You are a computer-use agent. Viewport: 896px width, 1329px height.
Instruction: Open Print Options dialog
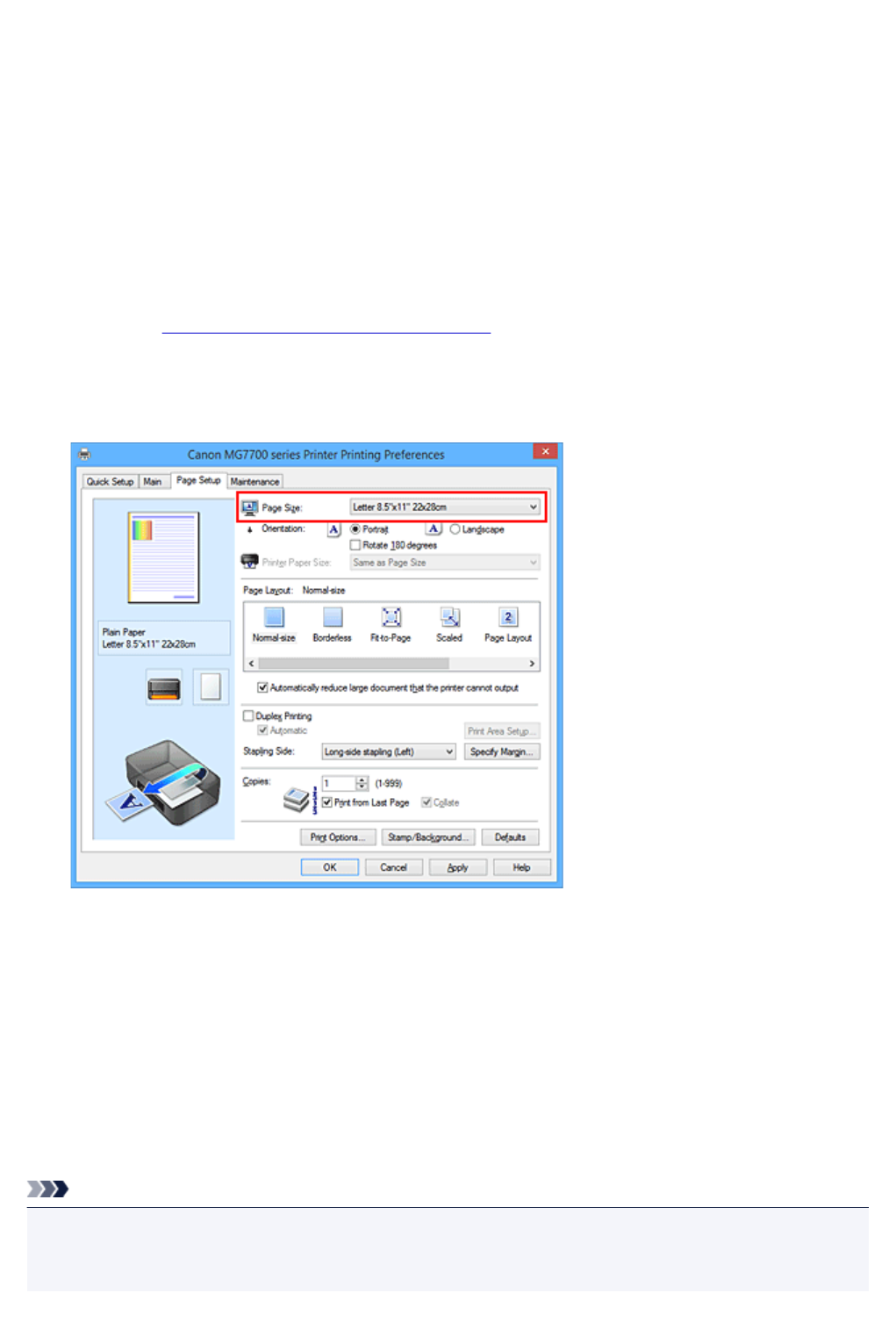(338, 837)
